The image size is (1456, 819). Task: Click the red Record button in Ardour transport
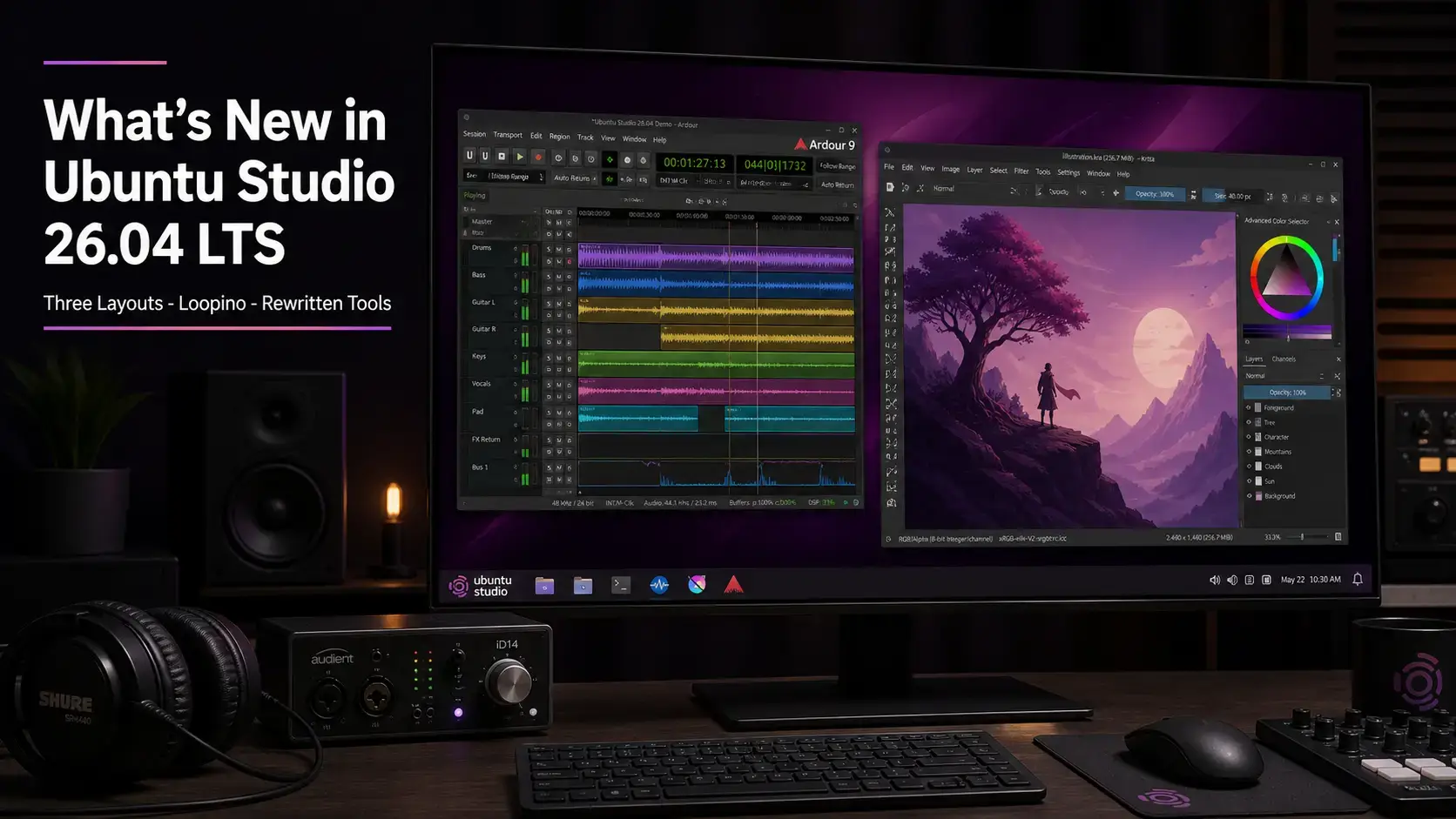tap(538, 158)
